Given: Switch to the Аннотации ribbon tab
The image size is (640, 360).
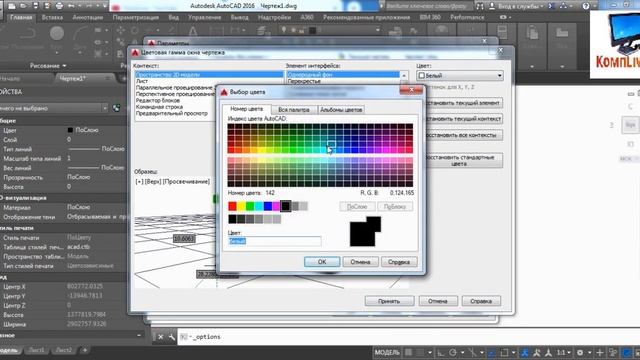Looking at the screenshot, I should point(87,17).
